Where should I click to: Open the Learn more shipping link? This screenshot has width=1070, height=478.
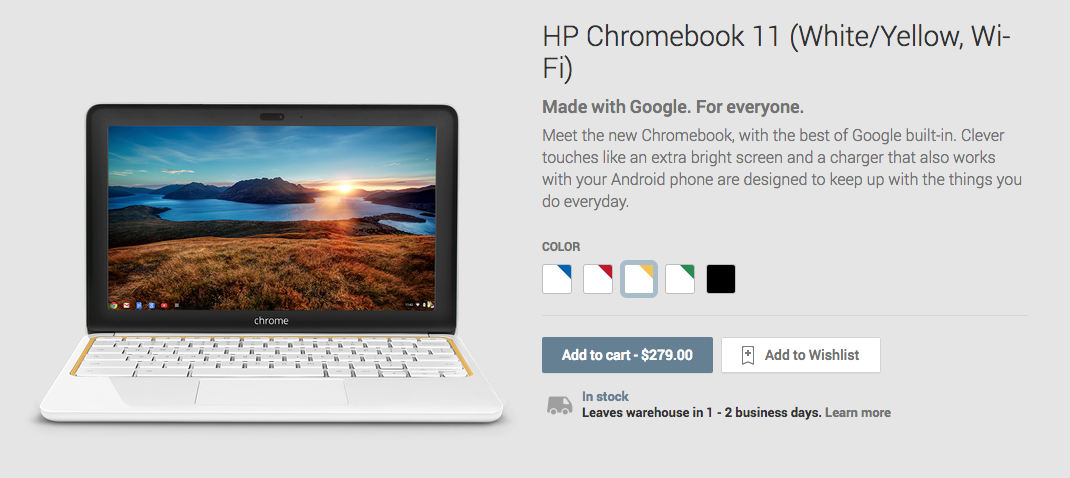(x=858, y=412)
